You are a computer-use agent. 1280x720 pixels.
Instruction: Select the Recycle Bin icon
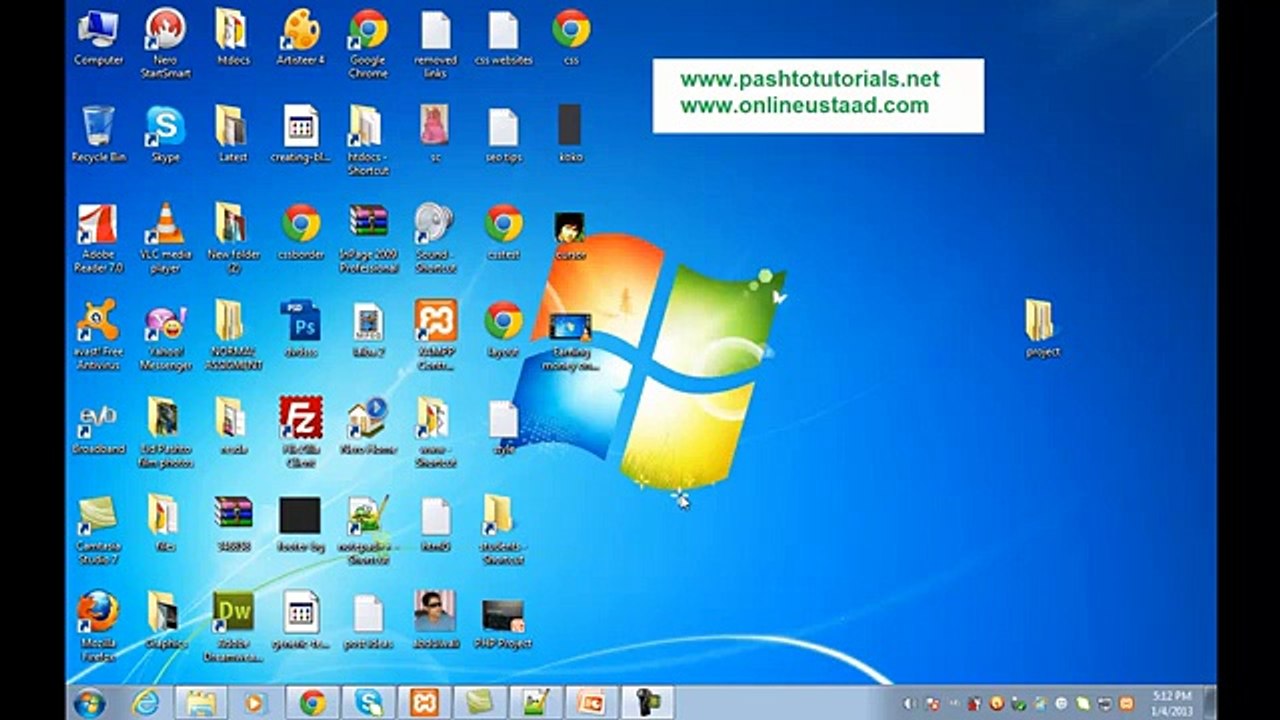pos(98,135)
